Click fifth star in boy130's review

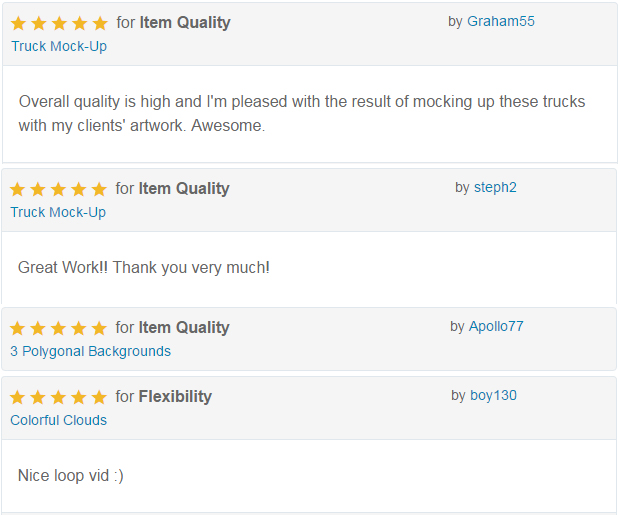point(99,397)
